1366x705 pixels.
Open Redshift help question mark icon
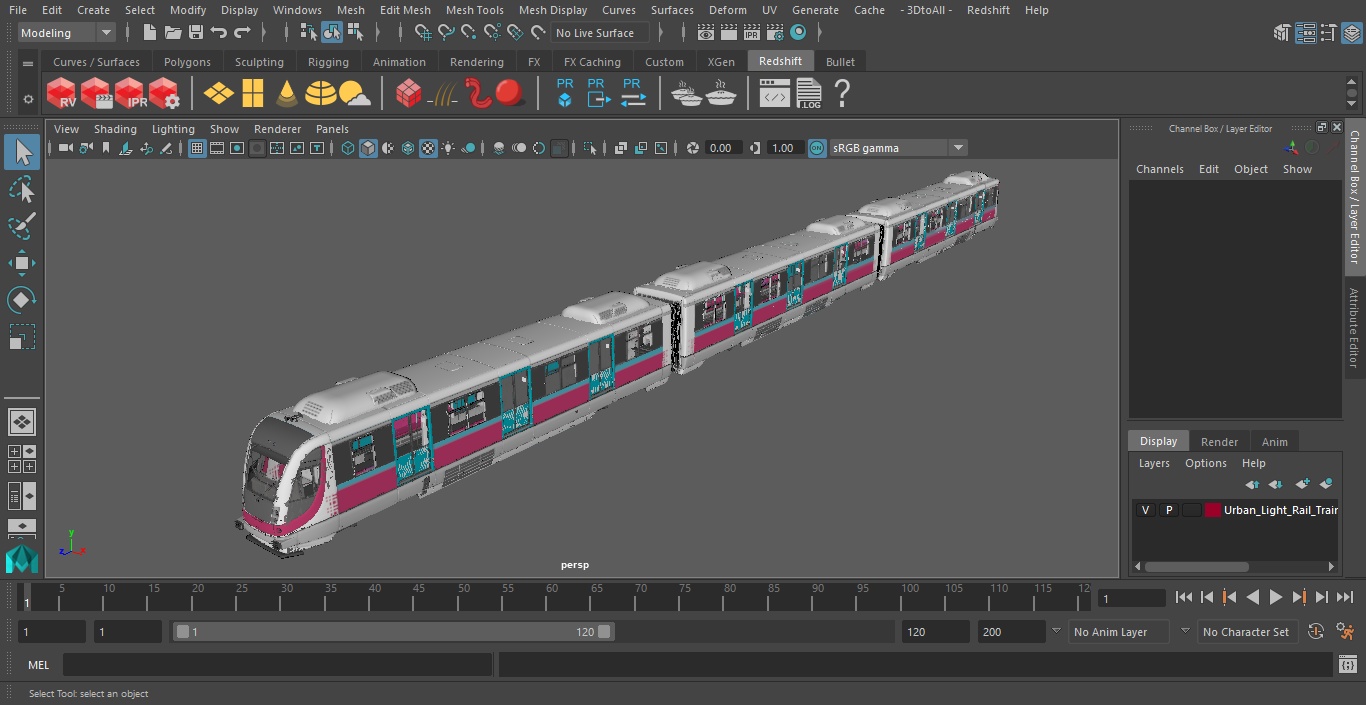tap(843, 94)
